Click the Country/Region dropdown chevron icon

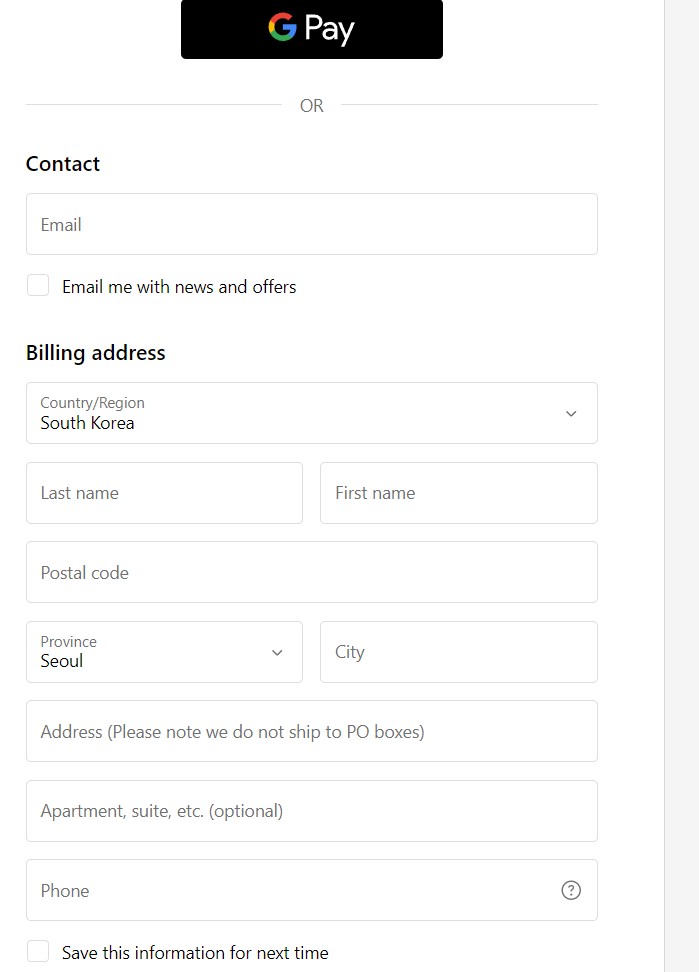[x=571, y=414]
